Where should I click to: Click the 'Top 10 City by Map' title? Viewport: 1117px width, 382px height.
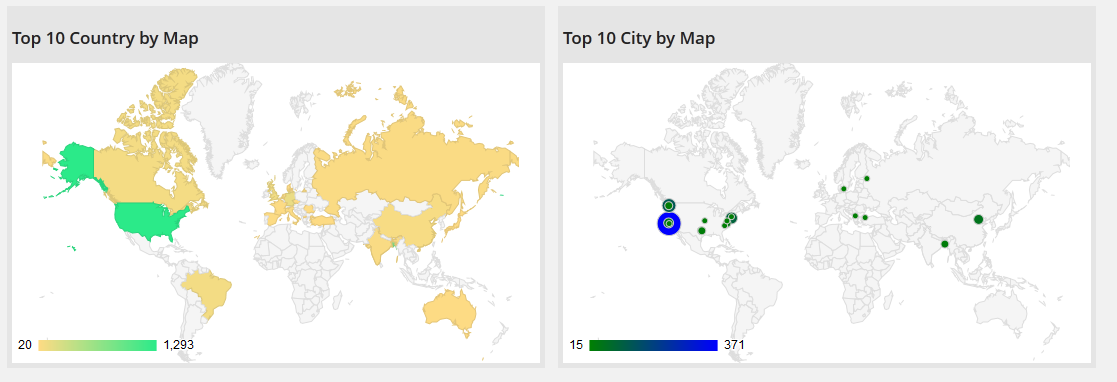coord(639,38)
